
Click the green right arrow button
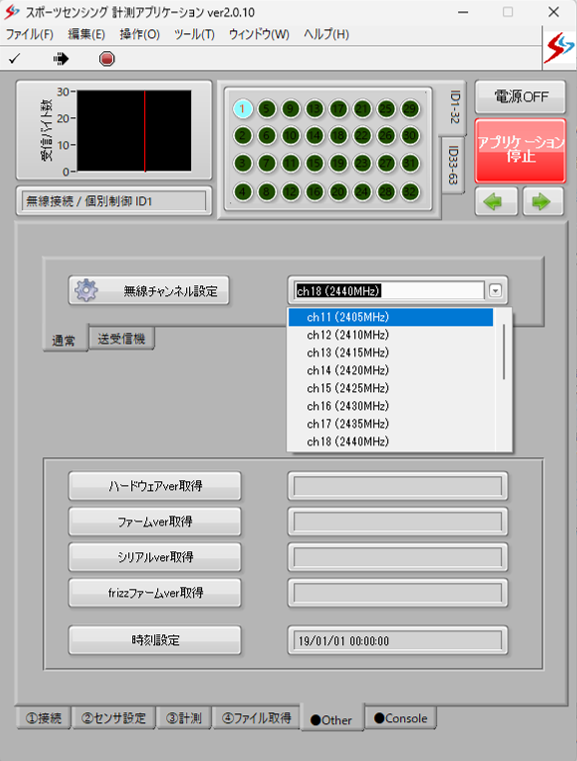[543, 201]
